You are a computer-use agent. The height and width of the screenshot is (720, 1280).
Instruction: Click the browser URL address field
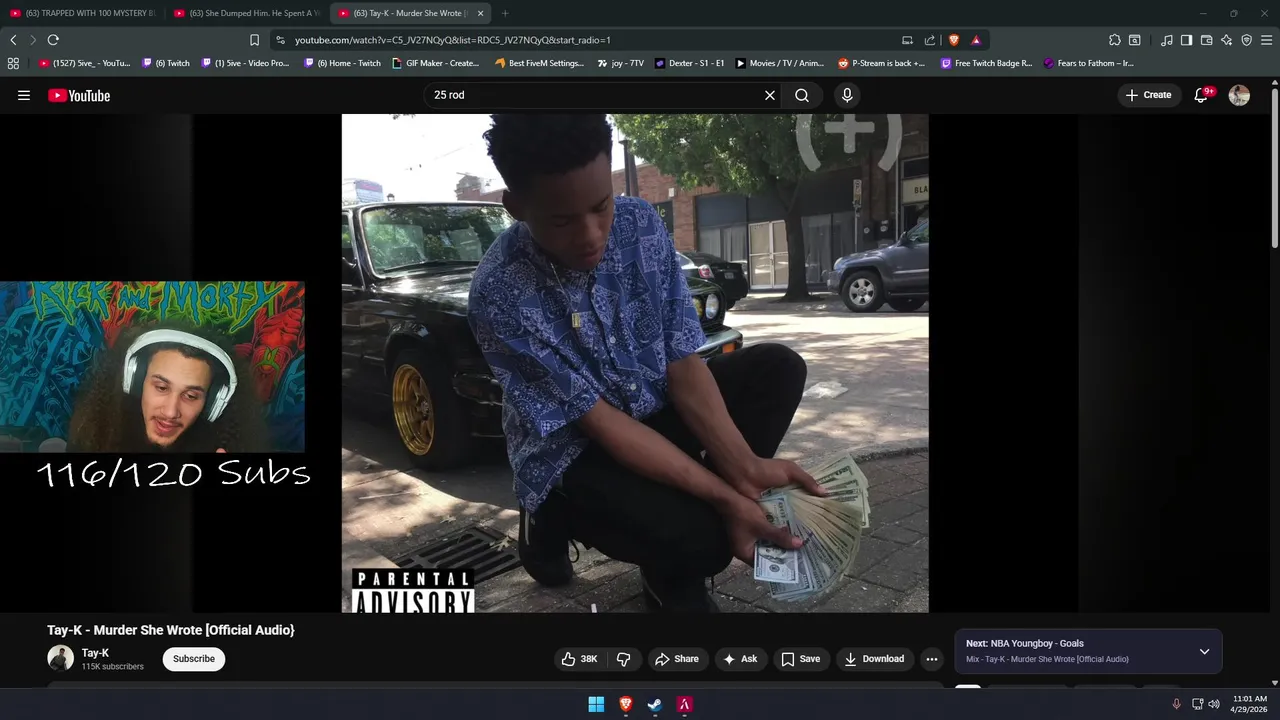(x=590, y=40)
